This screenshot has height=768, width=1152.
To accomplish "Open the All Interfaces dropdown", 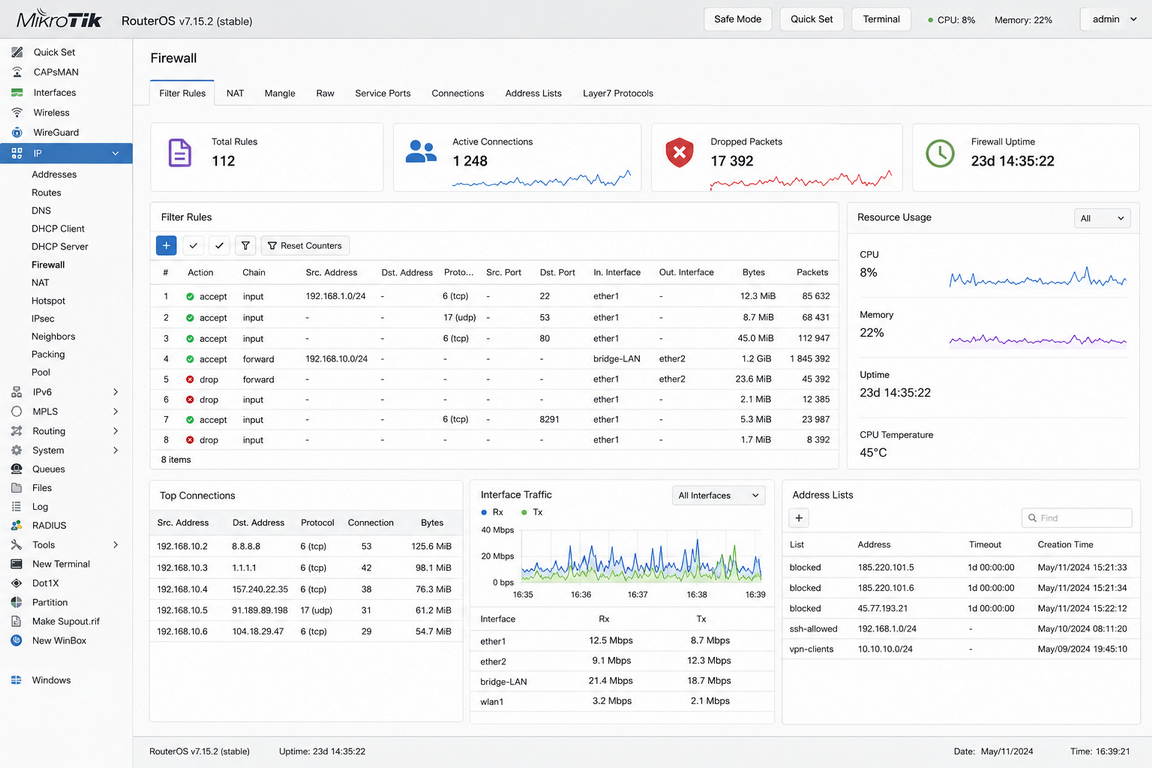I will (x=719, y=495).
